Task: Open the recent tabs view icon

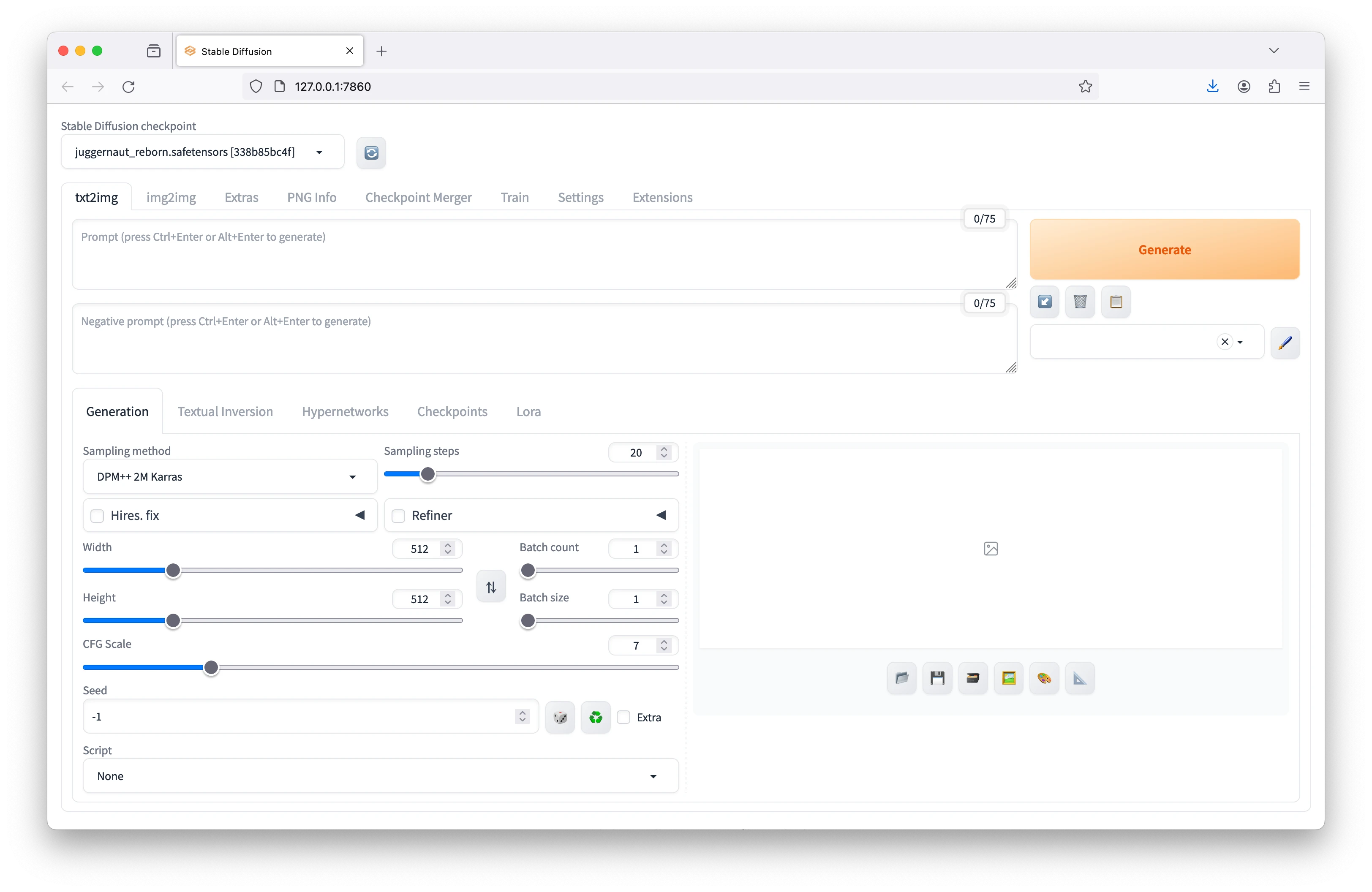Action: coord(153,51)
